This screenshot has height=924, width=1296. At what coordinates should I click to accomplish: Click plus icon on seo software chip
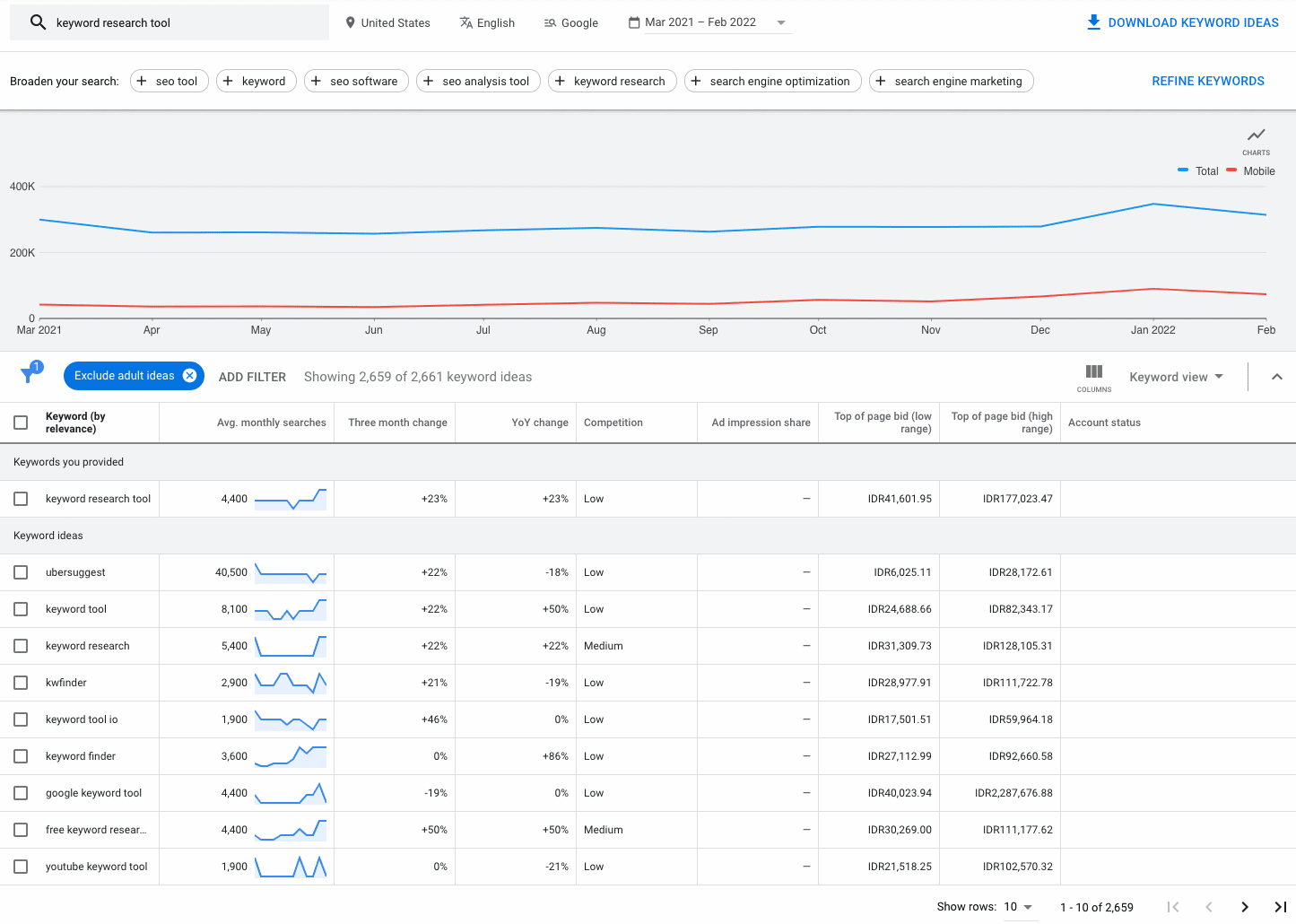[316, 81]
